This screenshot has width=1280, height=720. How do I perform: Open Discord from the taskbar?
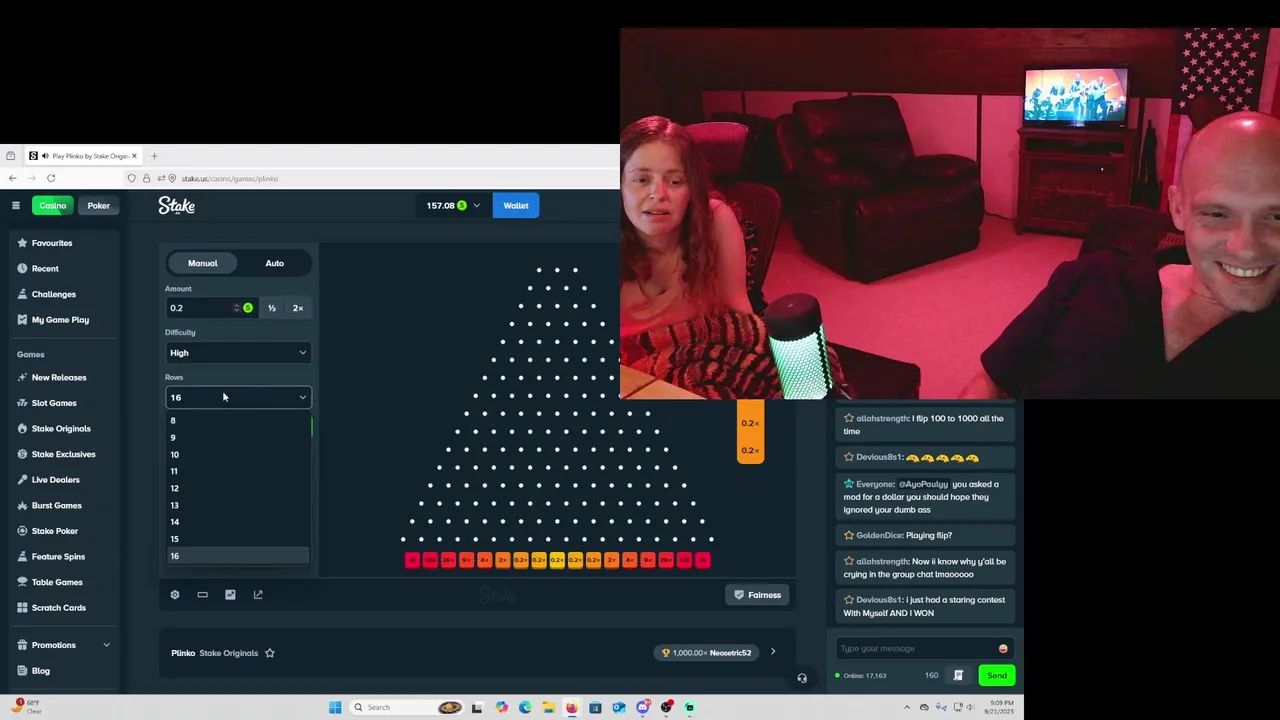point(642,707)
